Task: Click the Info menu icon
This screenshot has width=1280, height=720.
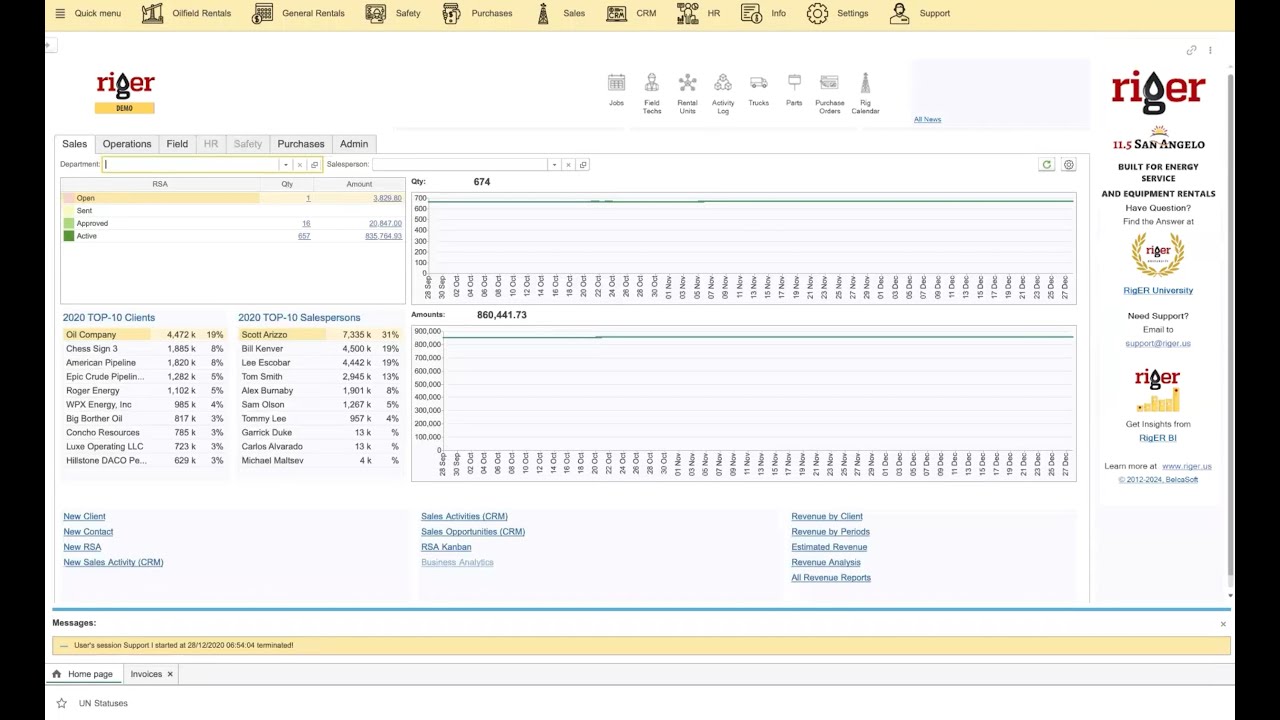Action: tap(751, 13)
